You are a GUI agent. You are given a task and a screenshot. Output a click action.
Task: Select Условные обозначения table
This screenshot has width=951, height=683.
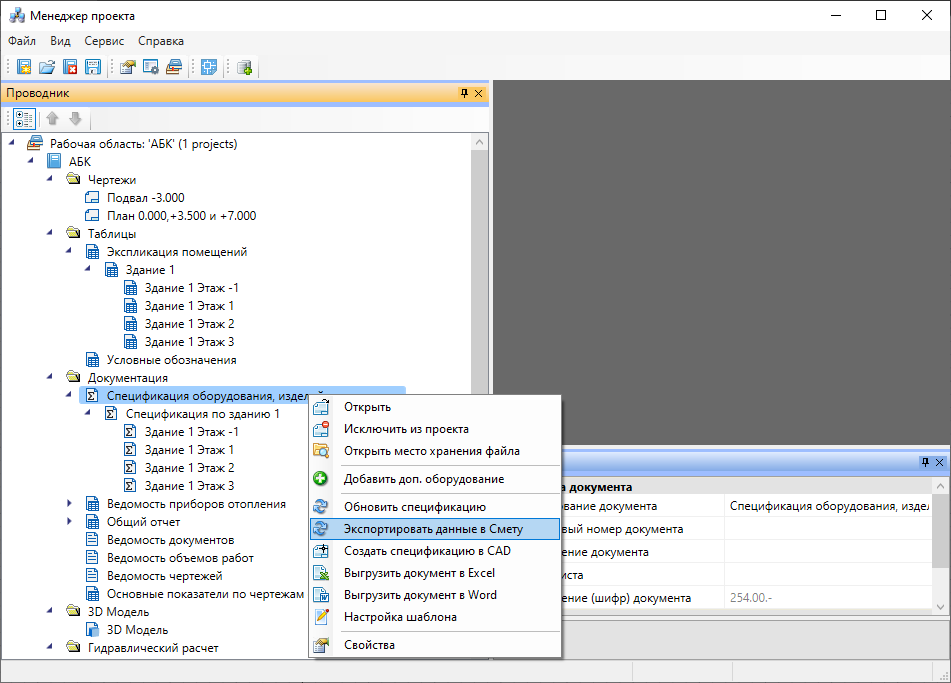click(172, 360)
